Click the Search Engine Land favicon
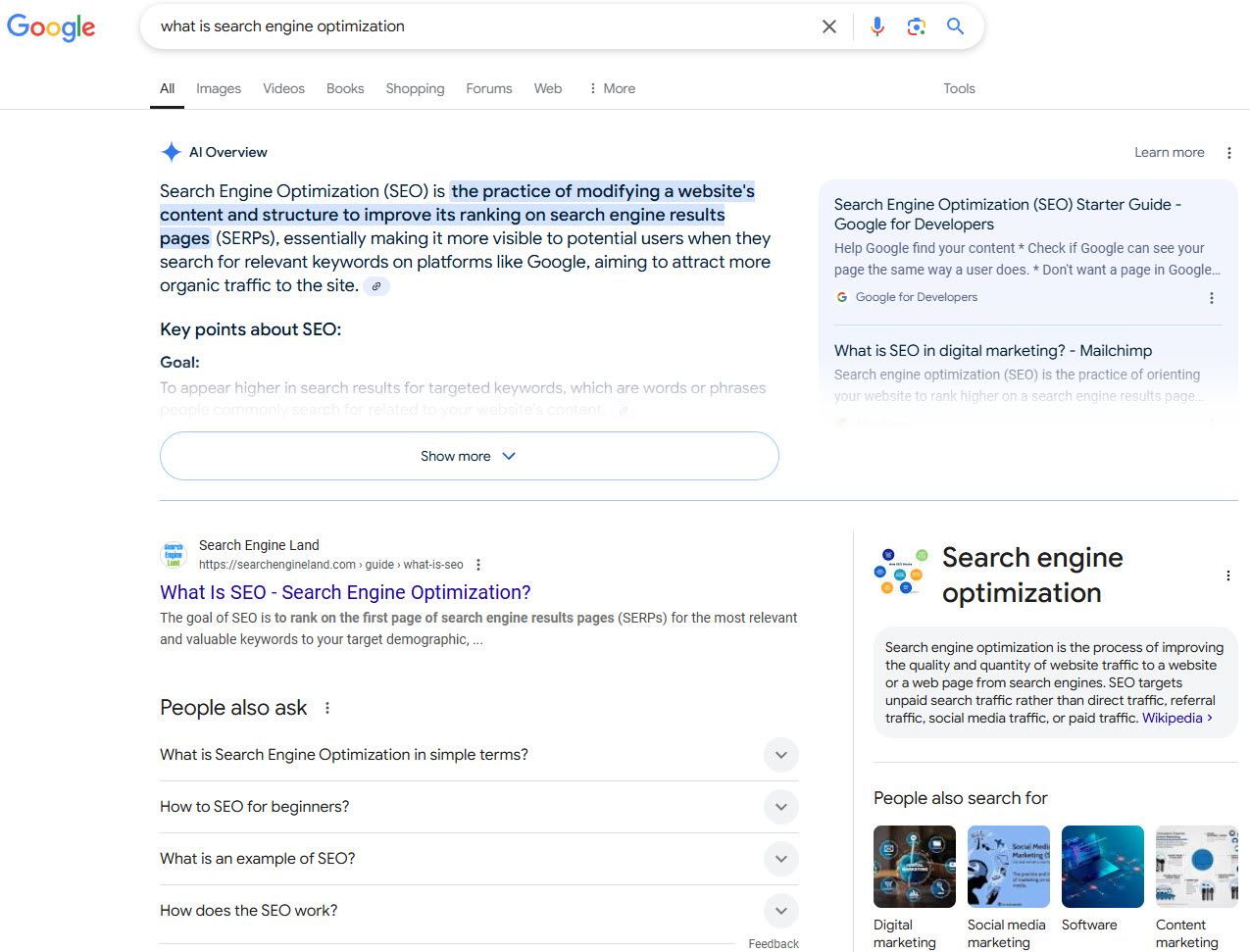Screen dimensions: 1250x952 click(174, 554)
